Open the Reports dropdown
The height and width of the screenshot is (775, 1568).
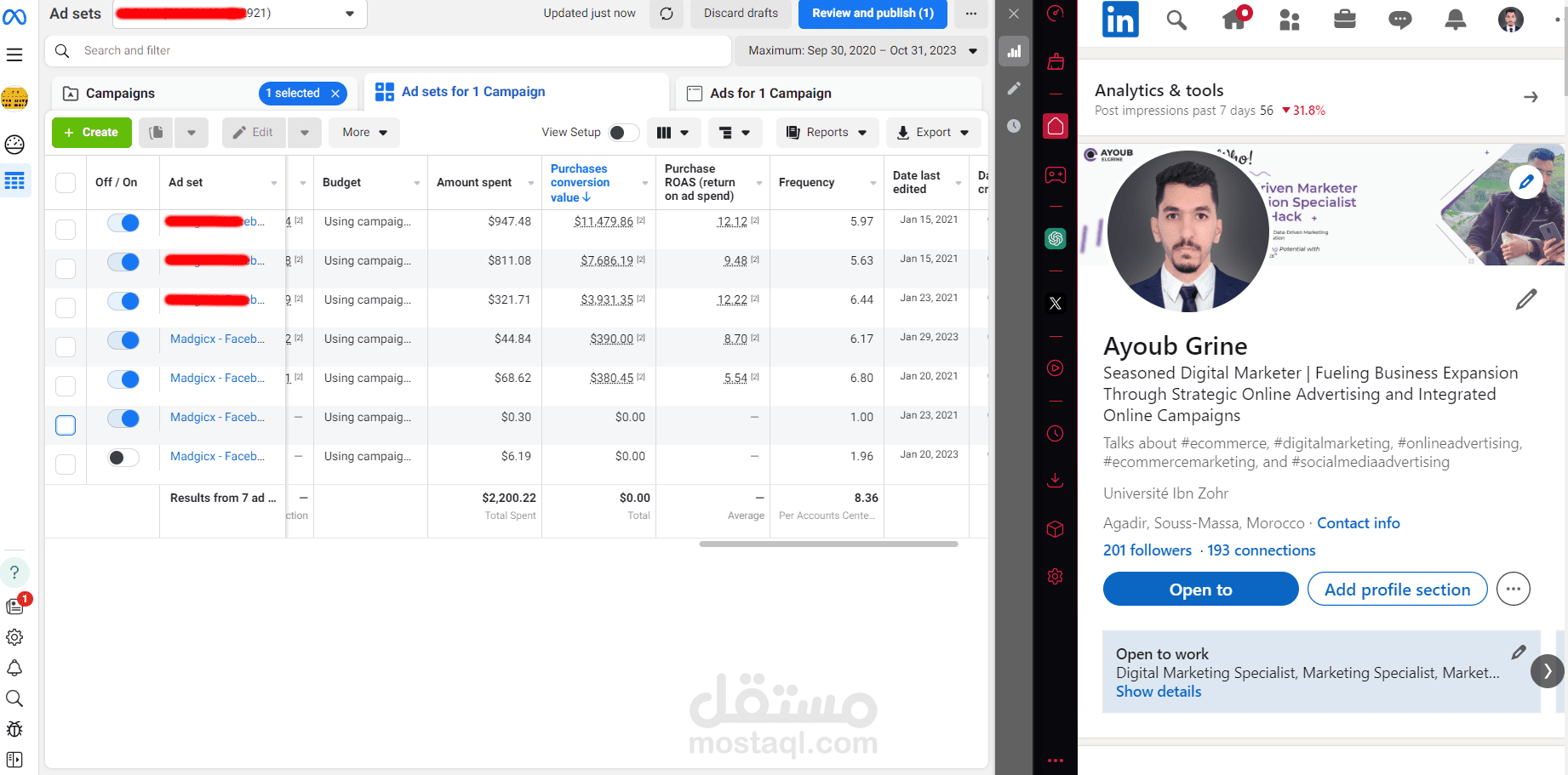click(x=827, y=132)
